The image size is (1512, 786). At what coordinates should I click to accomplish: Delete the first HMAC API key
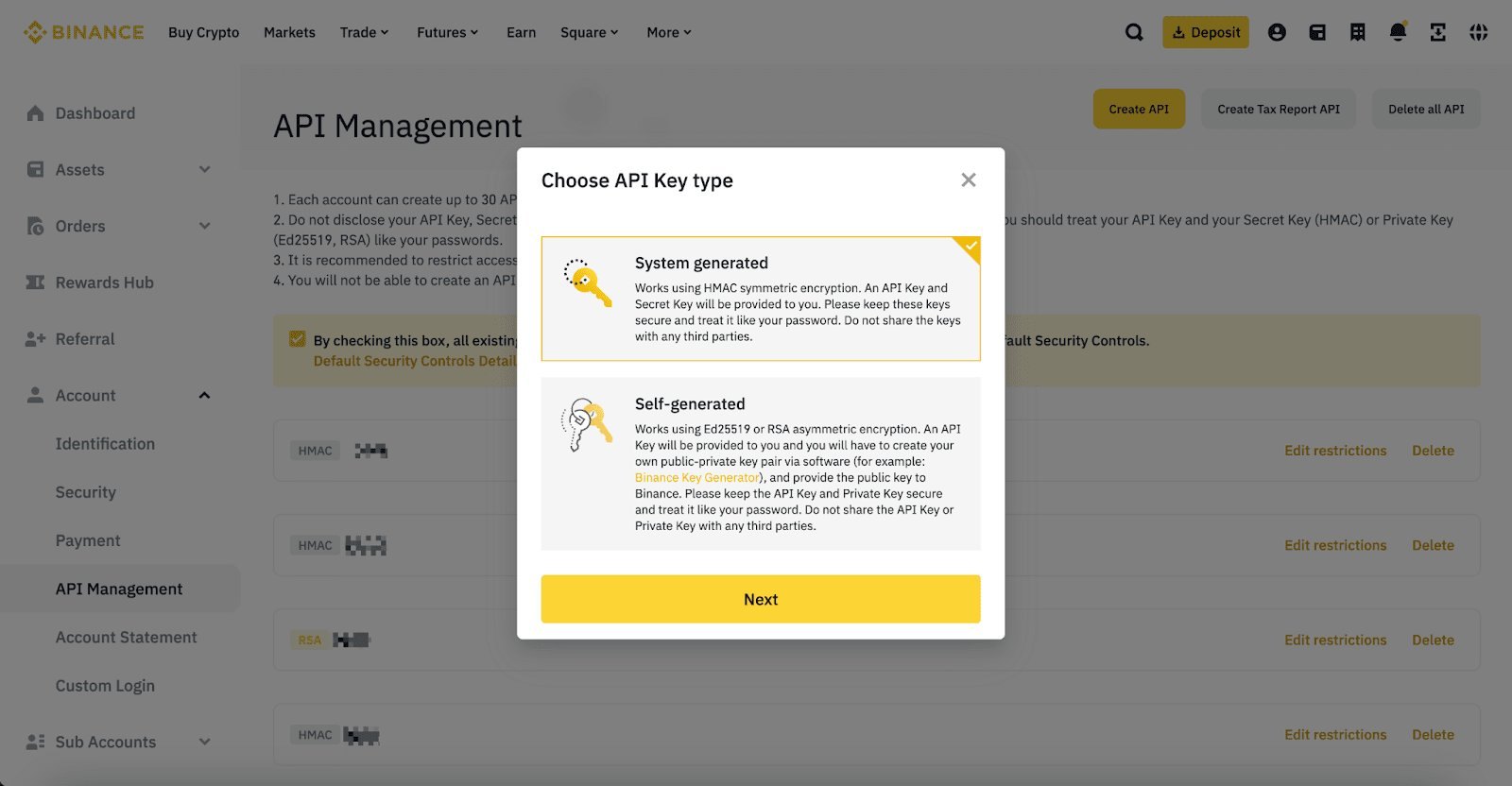pyautogui.click(x=1433, y=451)
